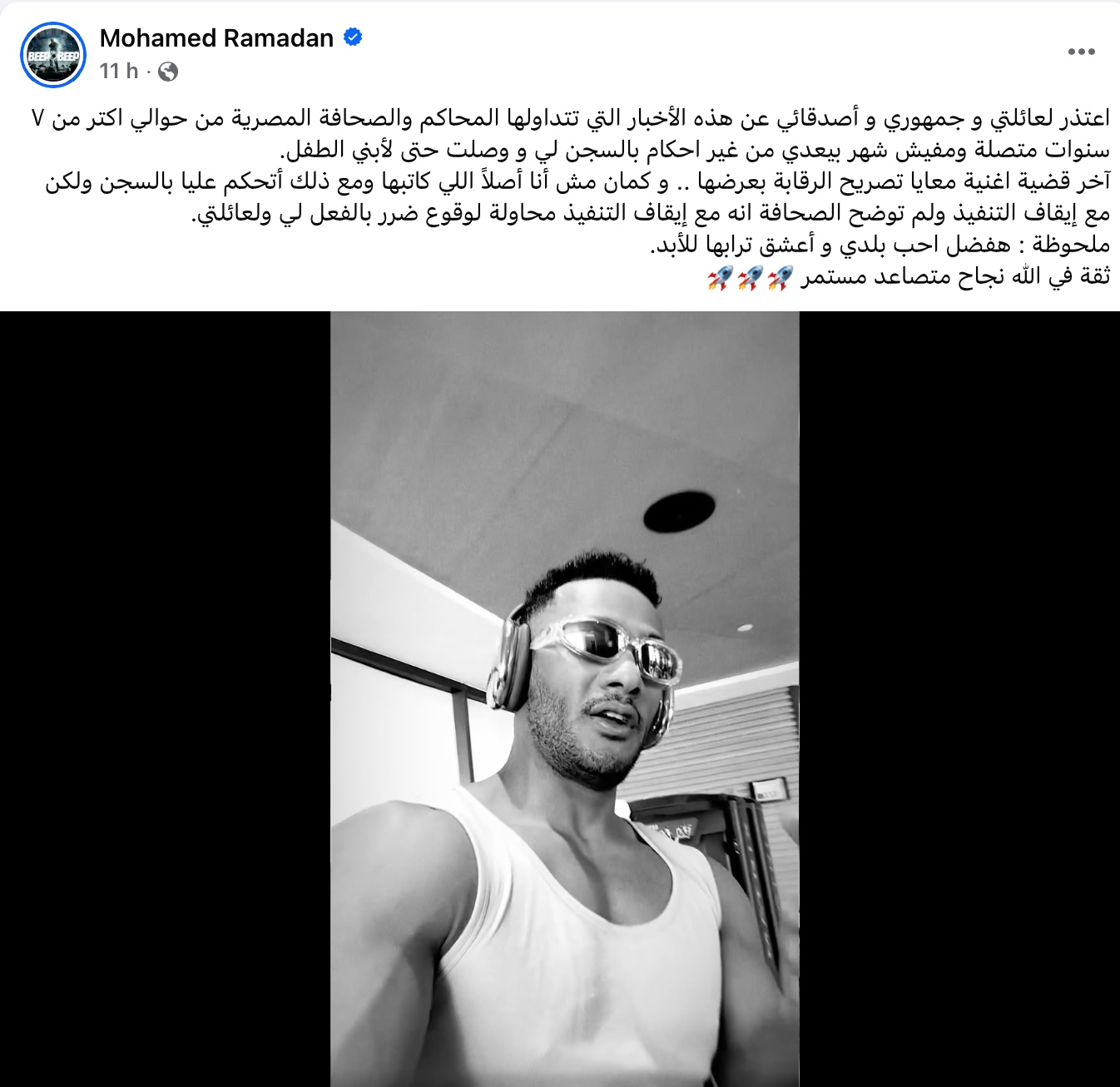Click the globe public audience icon
The image size is (1120, 1087).
click(167, 72)
